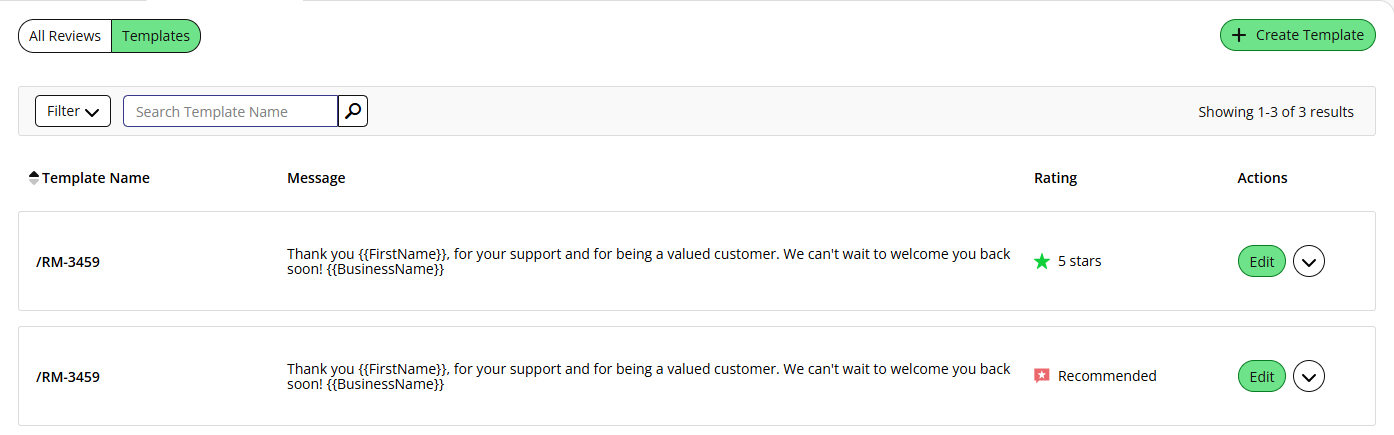Click the plus icon in Create Template

point(1239,35)
